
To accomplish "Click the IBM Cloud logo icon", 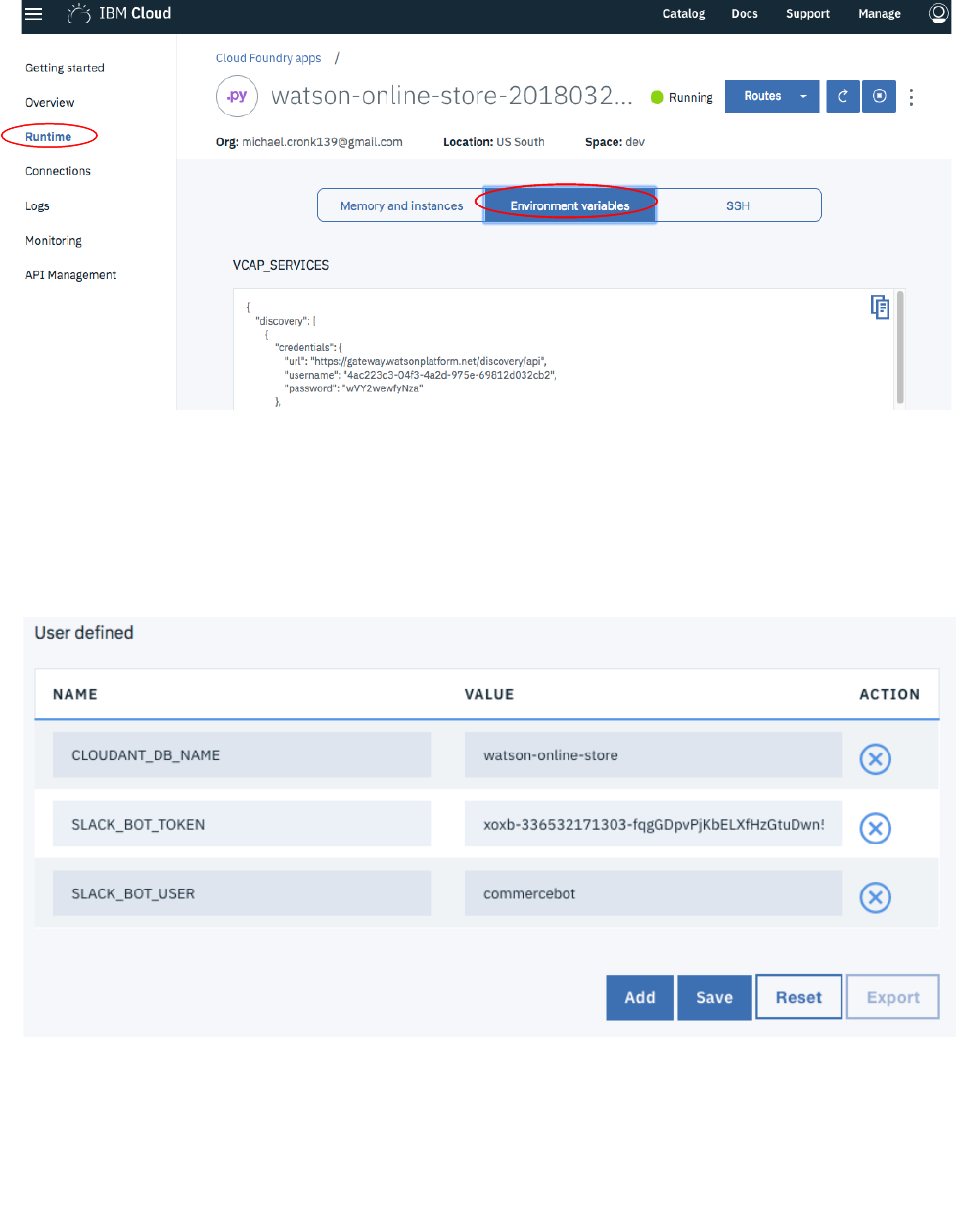I will click(x=78, y=14).
